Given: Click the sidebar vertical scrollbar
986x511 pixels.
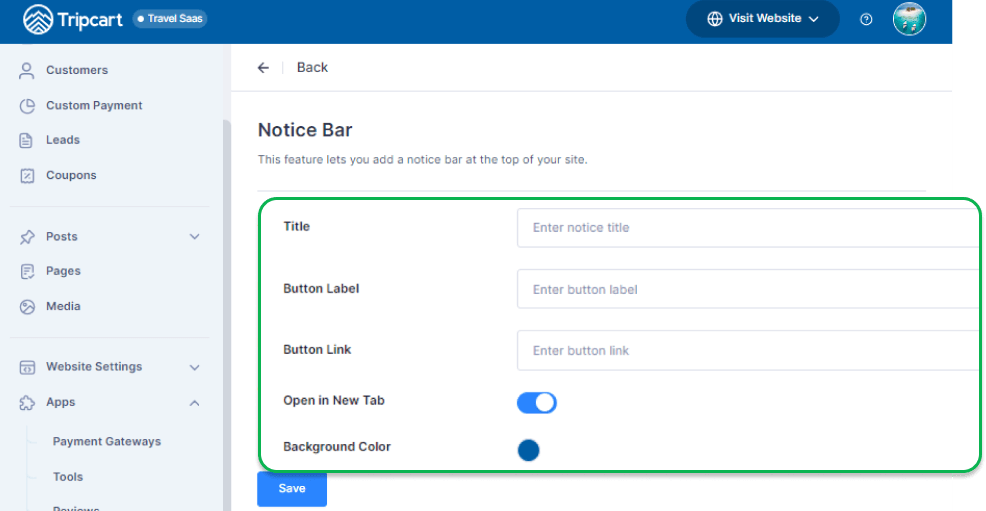Looking at the screenshot, I should coord(227,314).
